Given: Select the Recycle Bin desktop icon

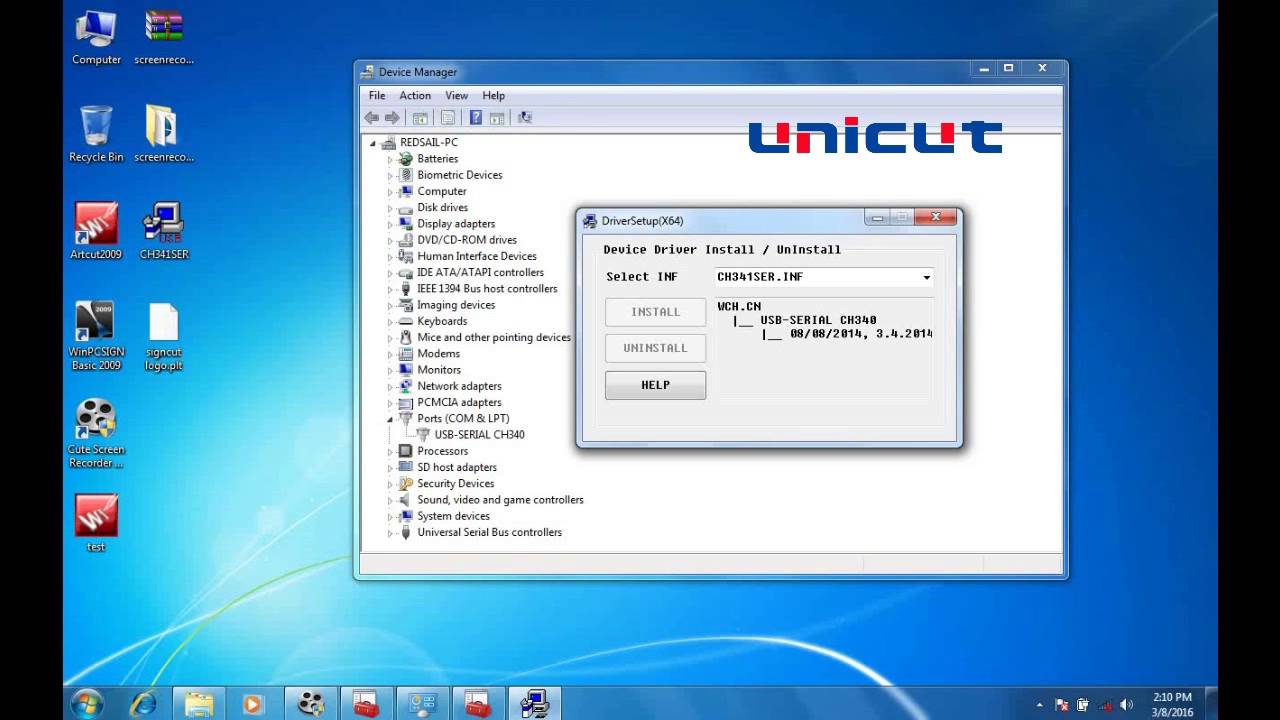Looking at the screenshot, I should click(x=96, y=134).
